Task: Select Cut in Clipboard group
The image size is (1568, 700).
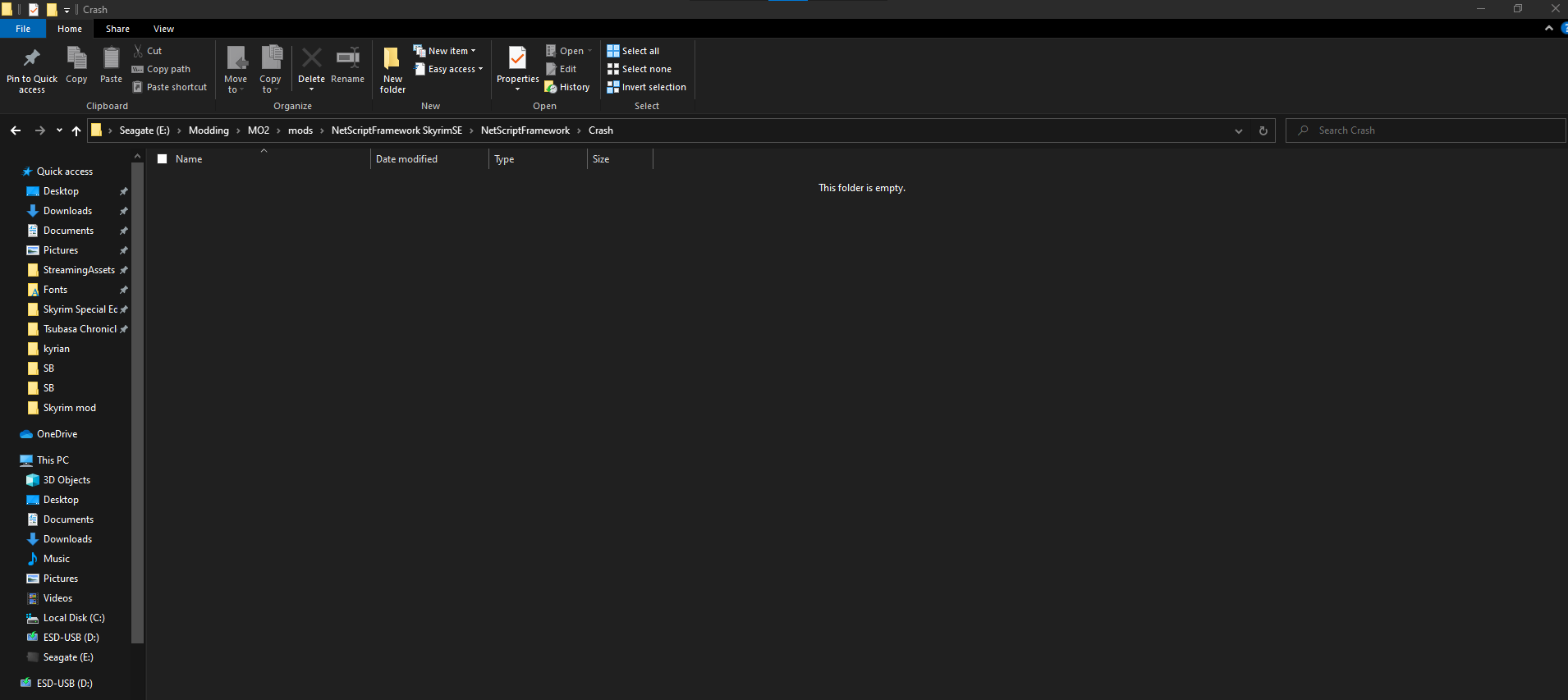Action: click(148, 51)
